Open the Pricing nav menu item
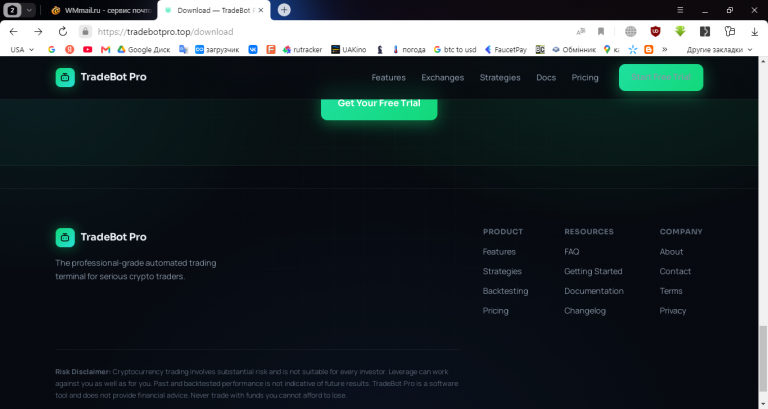 (585, 77)
